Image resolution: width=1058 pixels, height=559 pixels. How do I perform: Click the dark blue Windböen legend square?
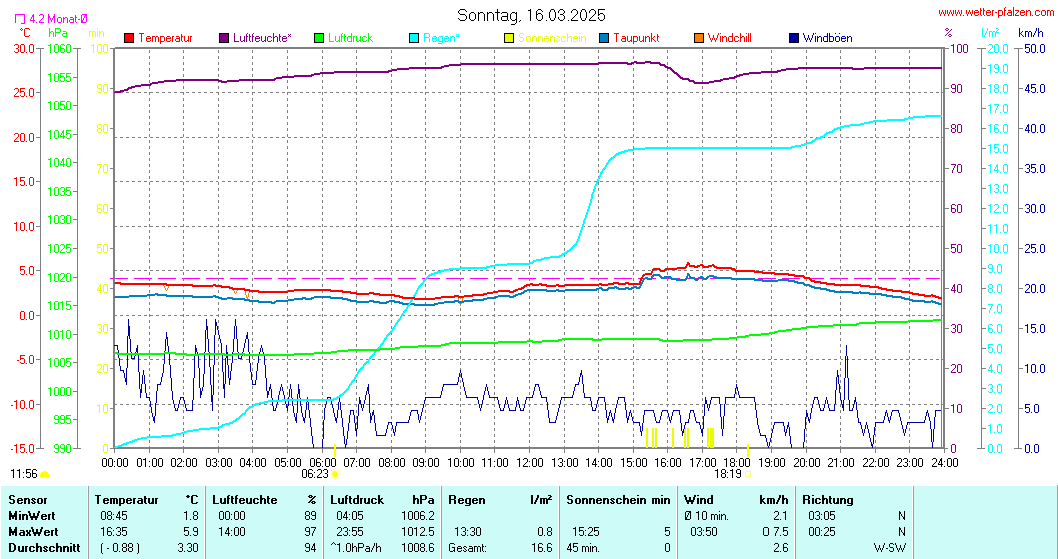pyautogui.click(x=794, y=38)
